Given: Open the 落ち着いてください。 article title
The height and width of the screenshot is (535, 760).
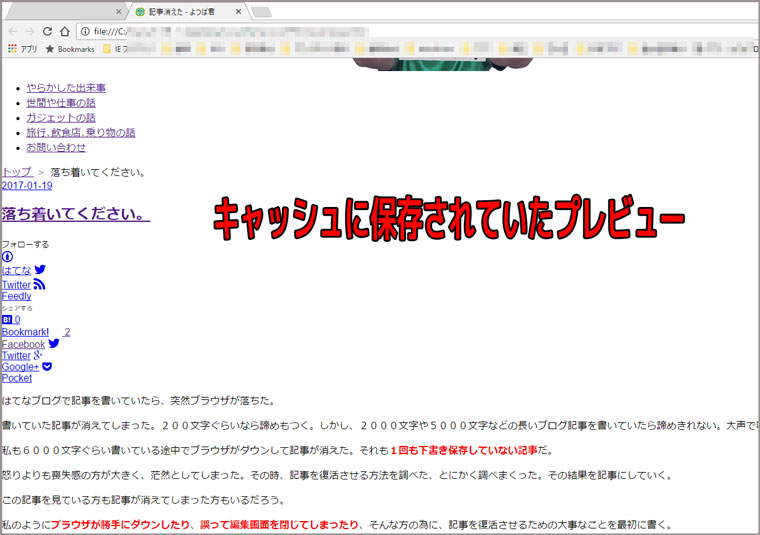Looking at the screenshot, I should tap(76, 214).
